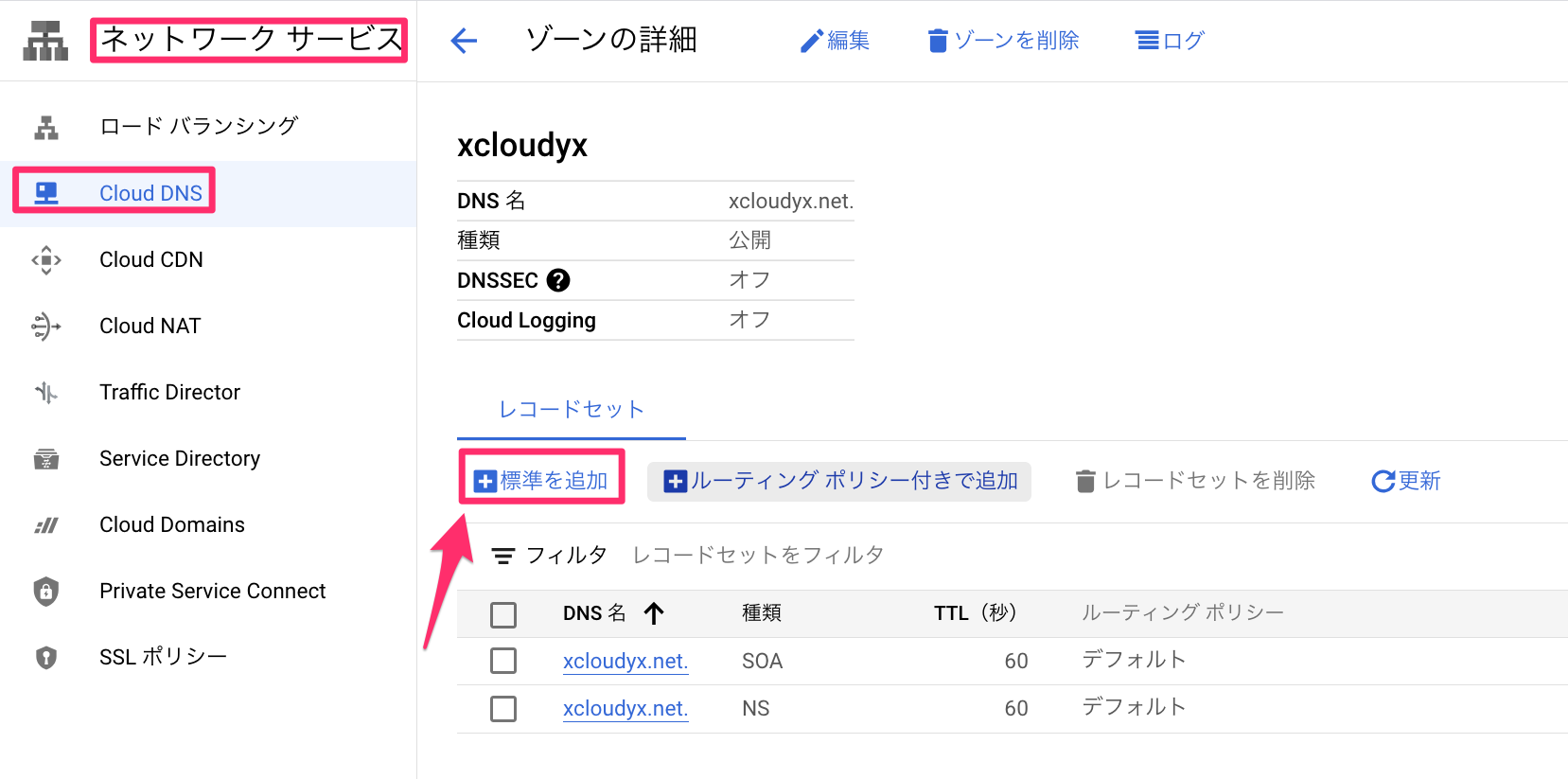Open the xcloudyx.net. SOA record link
This screenshot has width=1568, height=779.
click(x=625, y=660)
